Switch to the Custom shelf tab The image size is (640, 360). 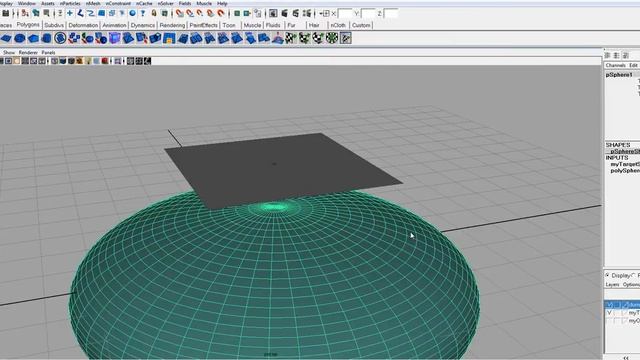coord(361,25)
